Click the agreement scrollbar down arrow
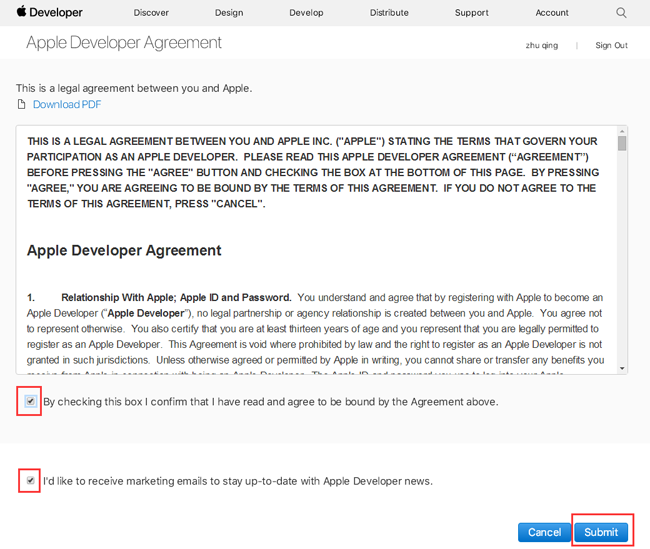Image resolution: width=650 pixels, height=549 pixels. coord(622,368)
